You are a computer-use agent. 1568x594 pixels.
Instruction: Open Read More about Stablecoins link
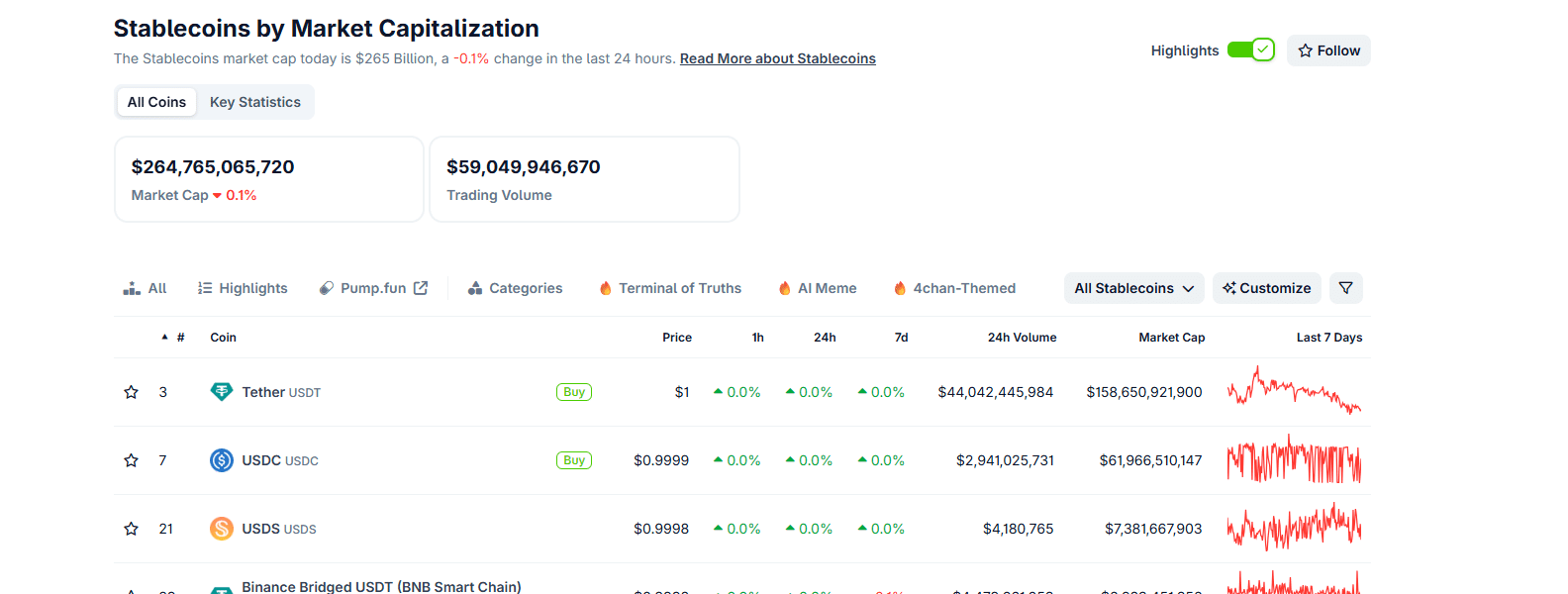coord(778,58)
